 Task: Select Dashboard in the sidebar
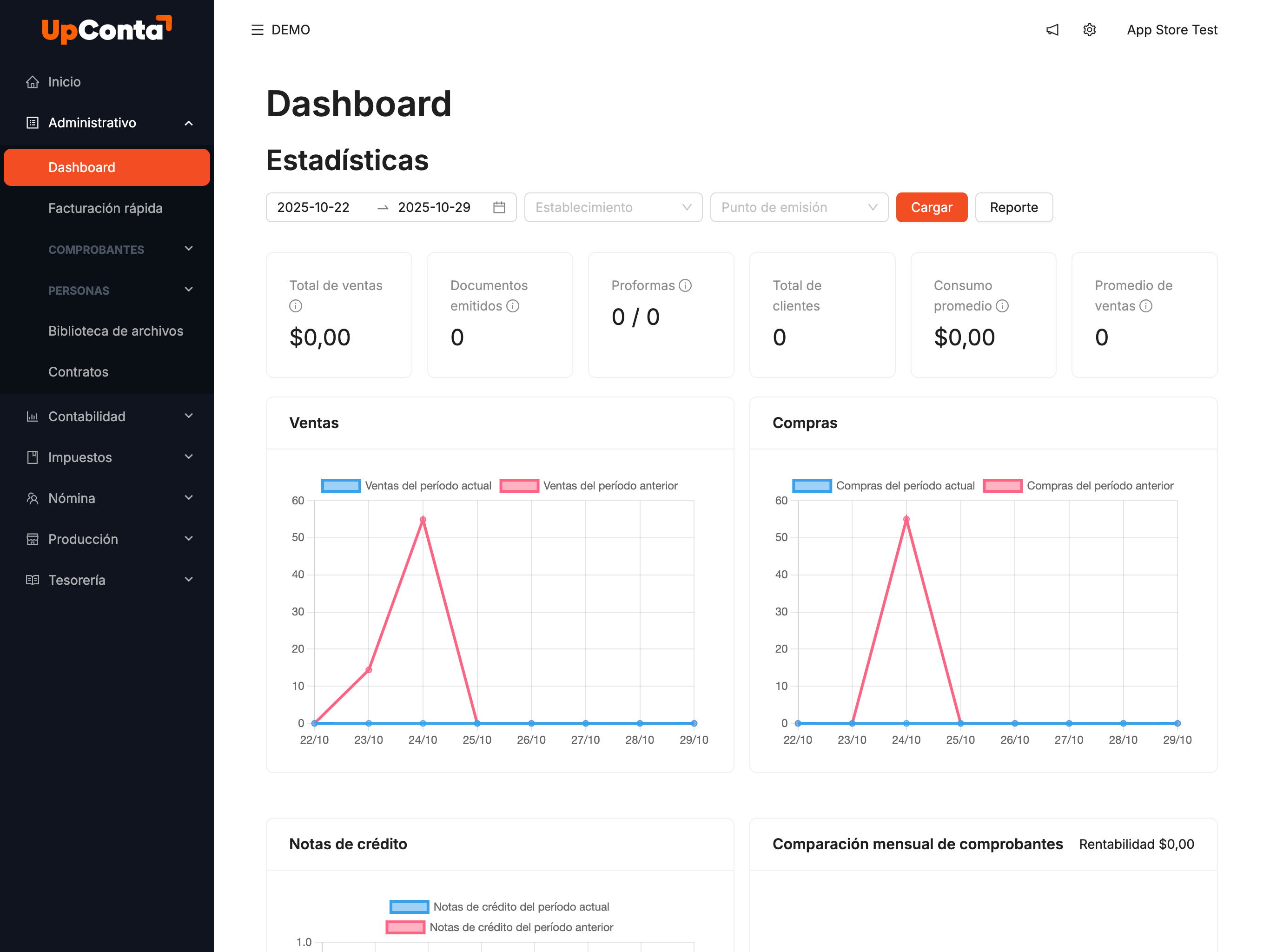pos(107,168)
